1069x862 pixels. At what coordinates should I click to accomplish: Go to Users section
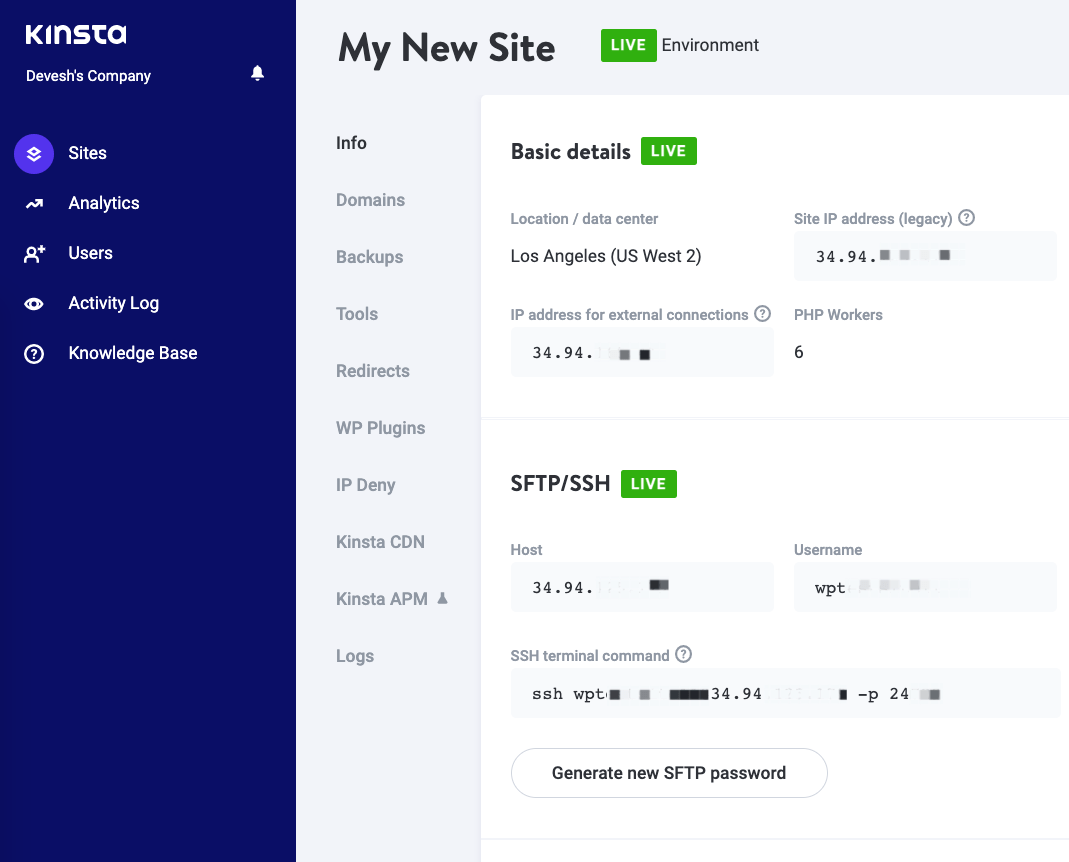pos(91,253)
